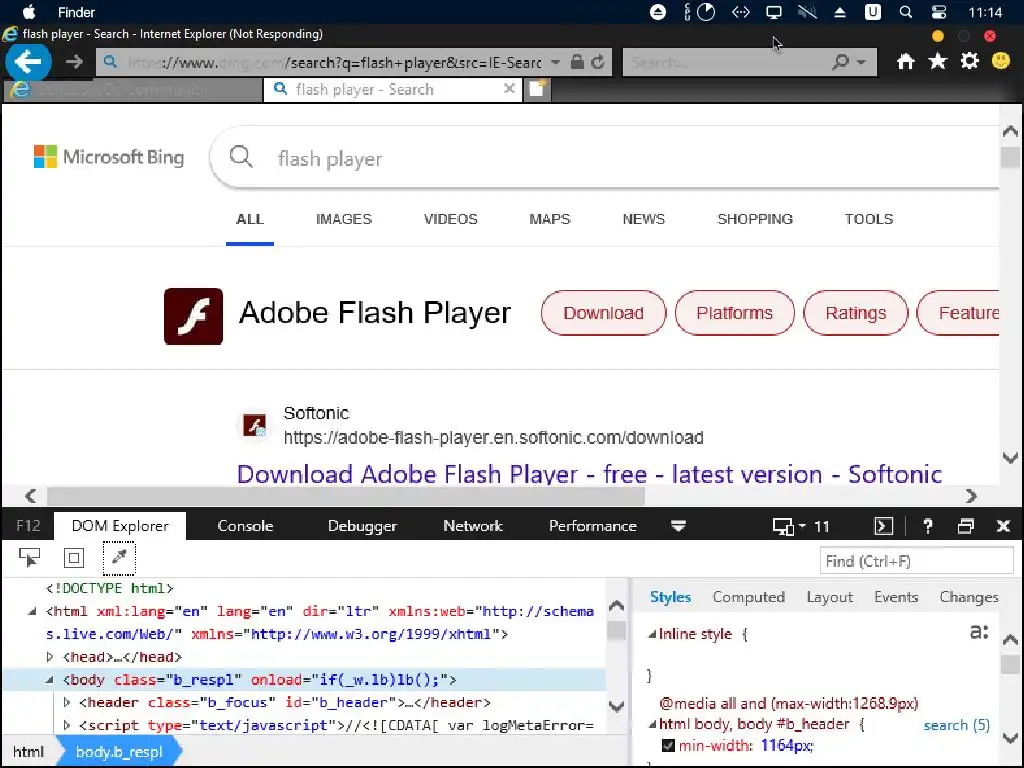Collapse the html node
The width and height of the screenshot is (1024, 768).
pos(32,612)
